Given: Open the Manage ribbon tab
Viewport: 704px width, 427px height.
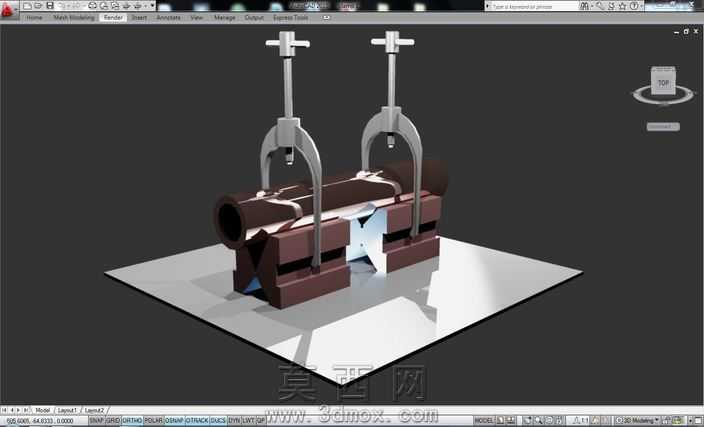Looking at the screenshot, I should [224, 18].
